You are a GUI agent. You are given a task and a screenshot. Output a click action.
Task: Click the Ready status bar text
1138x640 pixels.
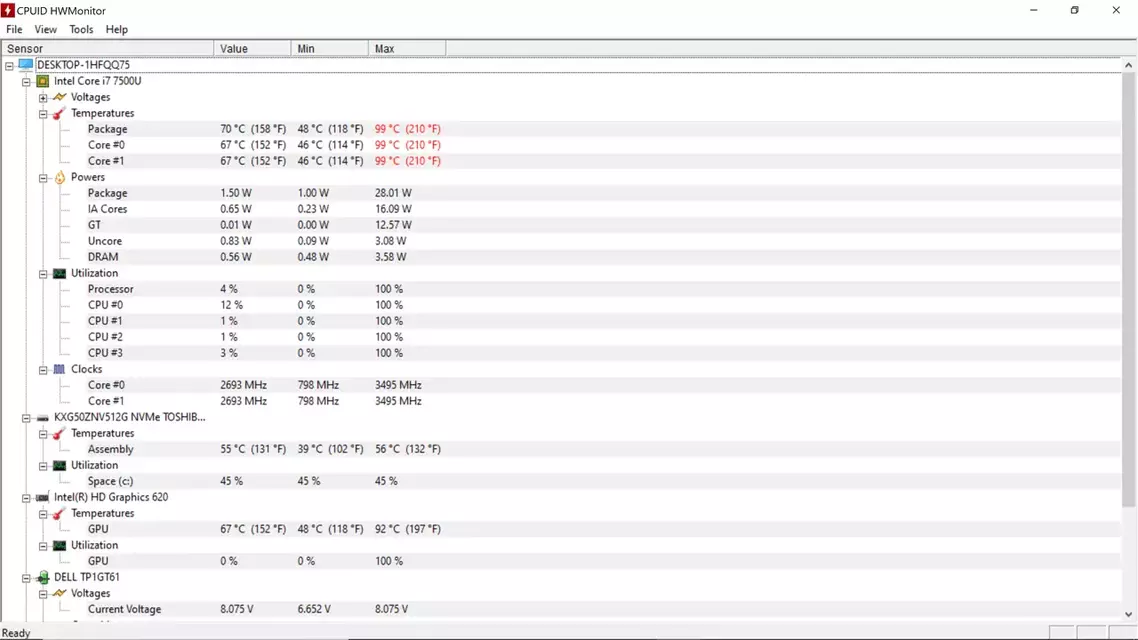[x=16, y=633]
